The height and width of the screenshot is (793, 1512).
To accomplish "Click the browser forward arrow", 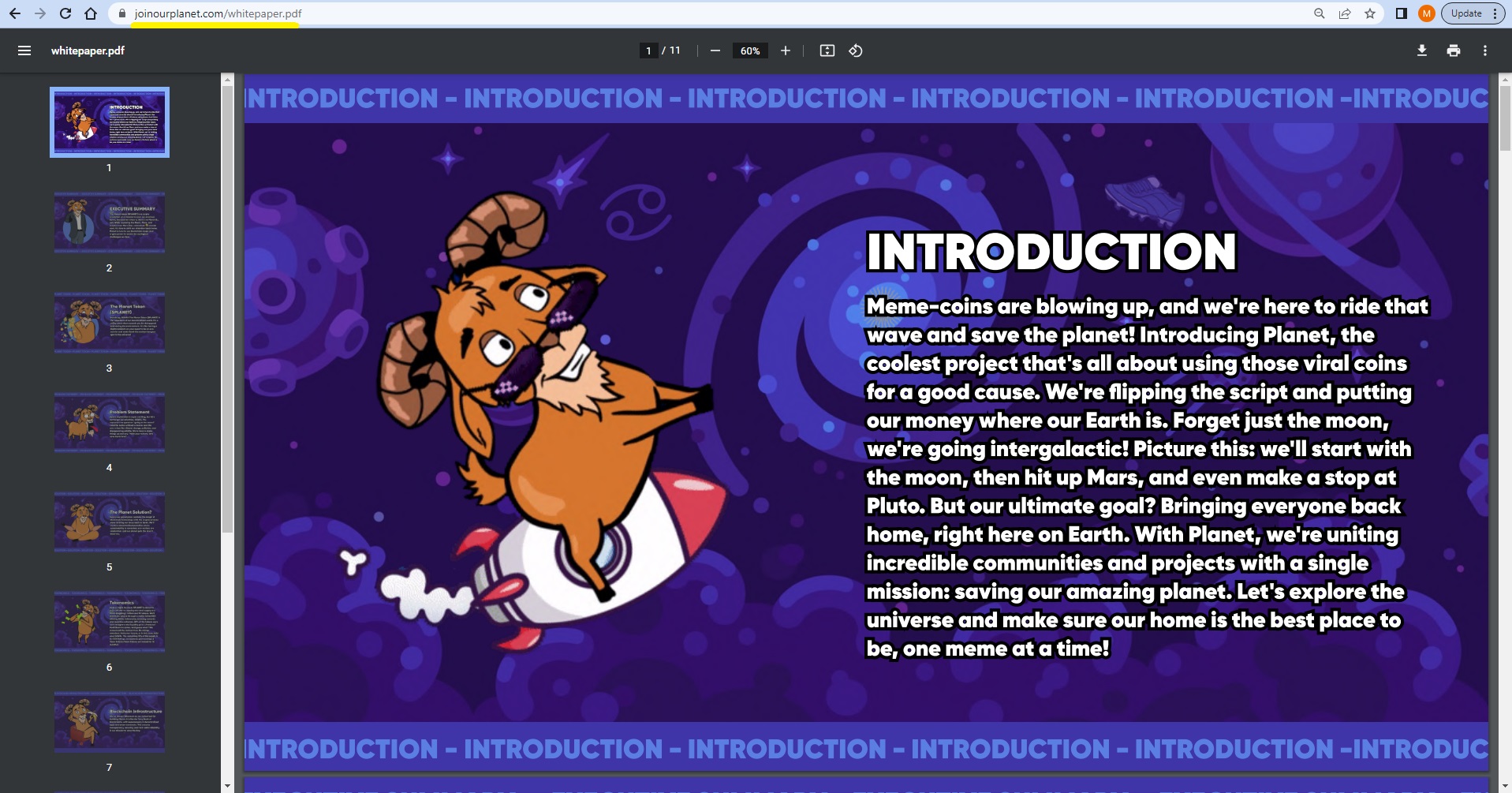I will pyautogui.click(x=40, y=13).
